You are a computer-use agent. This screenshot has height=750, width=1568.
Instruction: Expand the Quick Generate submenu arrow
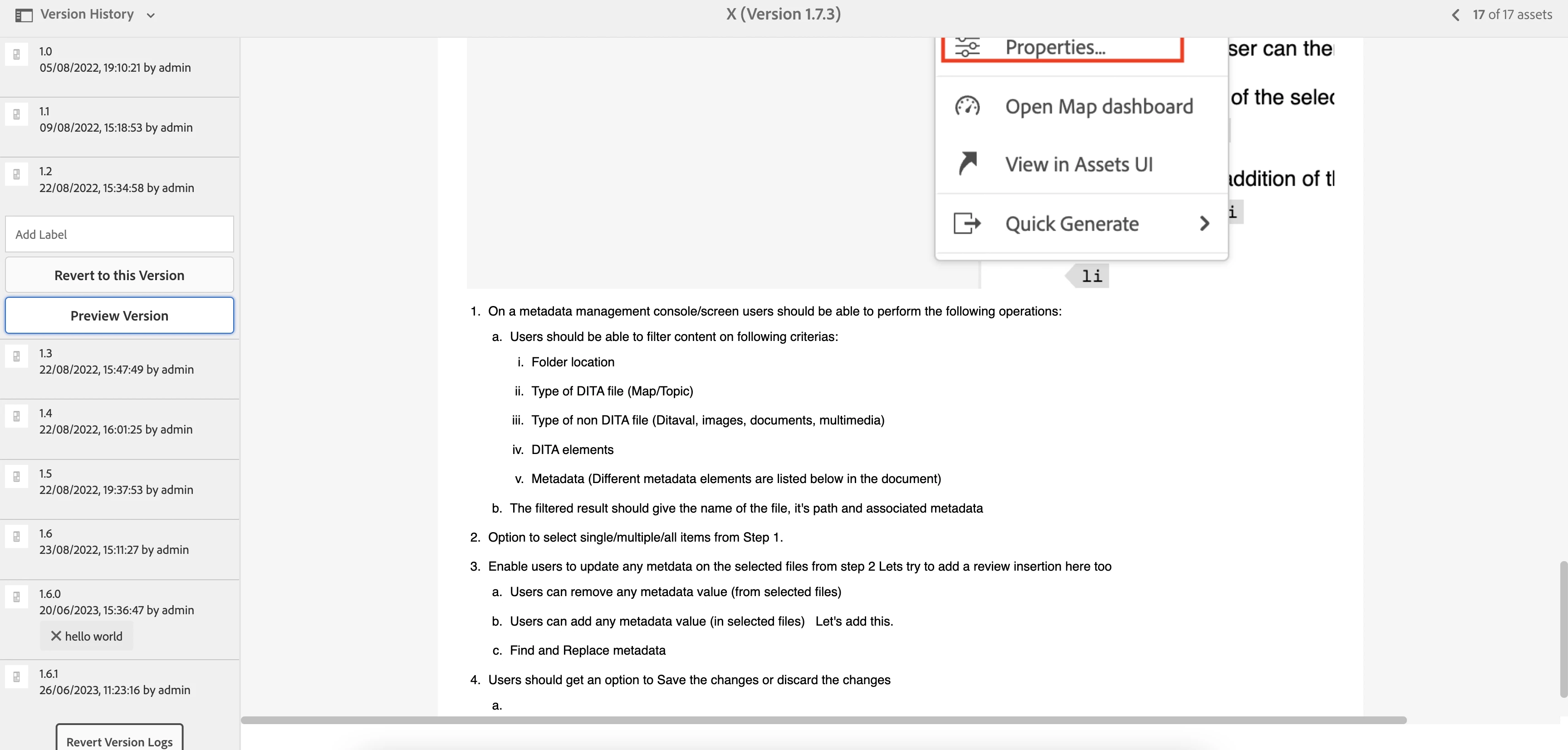[1204, 224]
